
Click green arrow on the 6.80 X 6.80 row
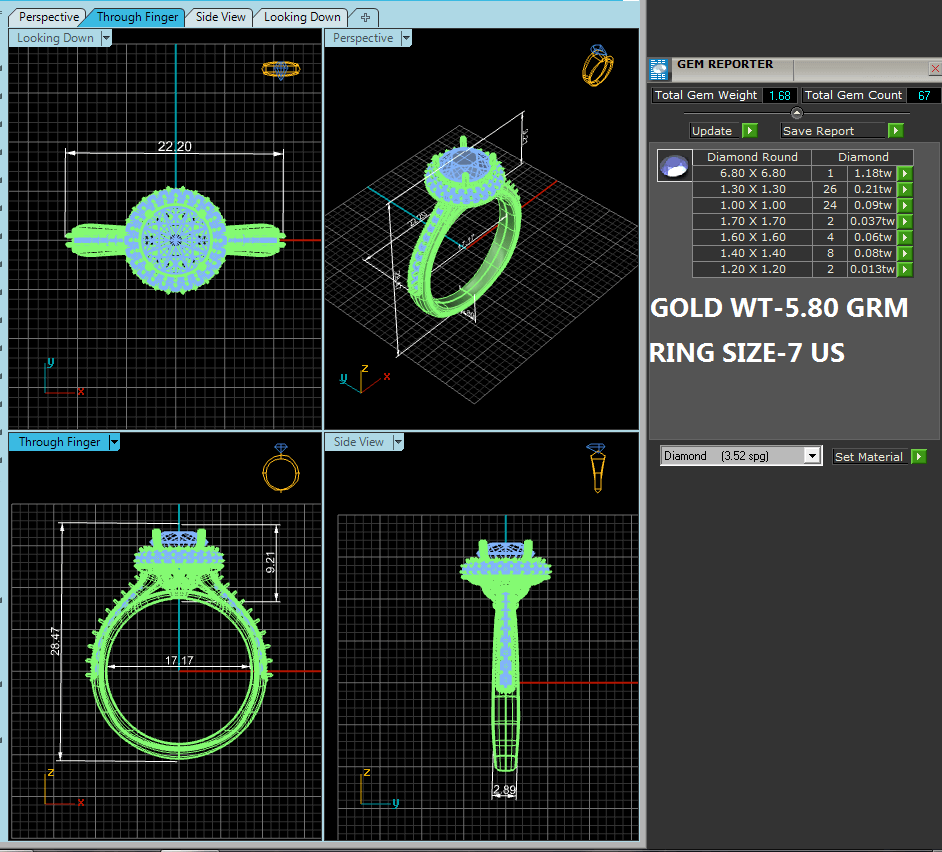[904, 173]
